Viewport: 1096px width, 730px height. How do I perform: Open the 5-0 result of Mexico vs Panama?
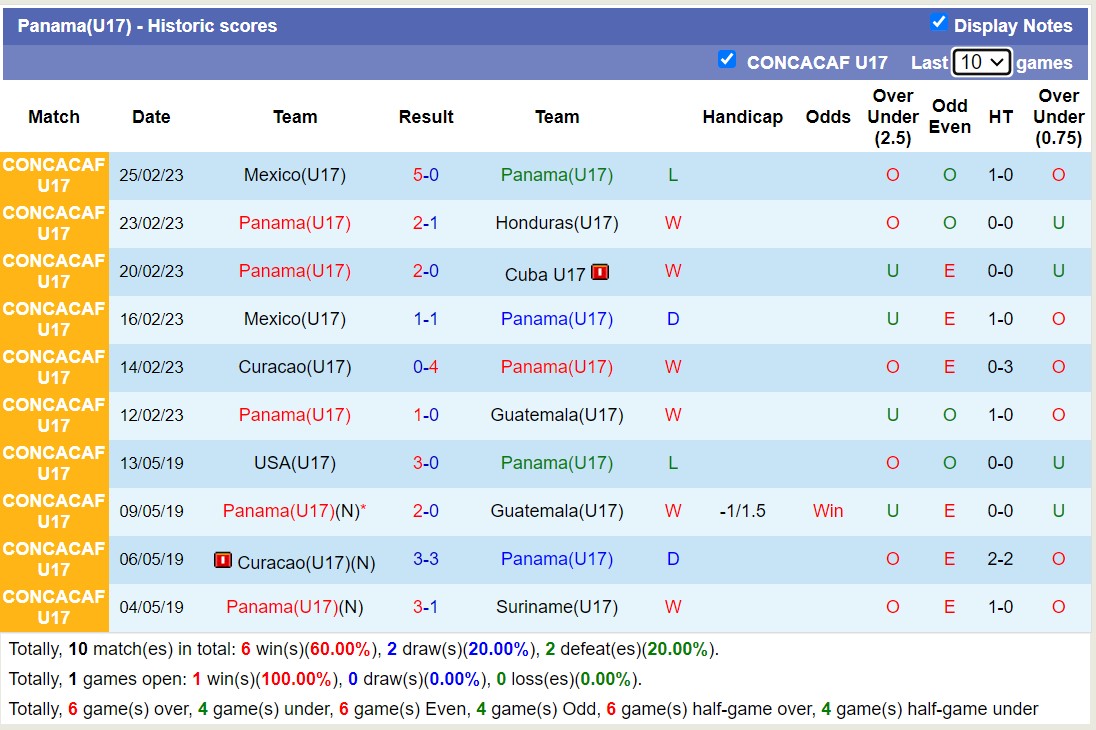[426, 175]
